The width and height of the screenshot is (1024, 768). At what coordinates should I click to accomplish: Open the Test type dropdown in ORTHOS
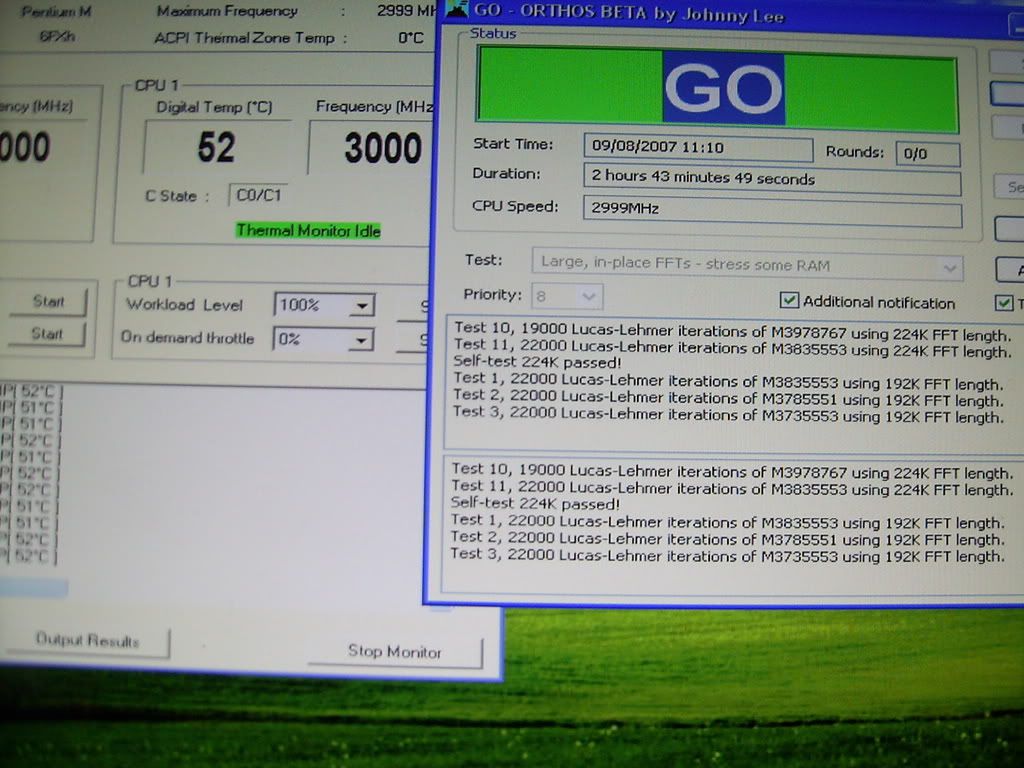[747, 264]
